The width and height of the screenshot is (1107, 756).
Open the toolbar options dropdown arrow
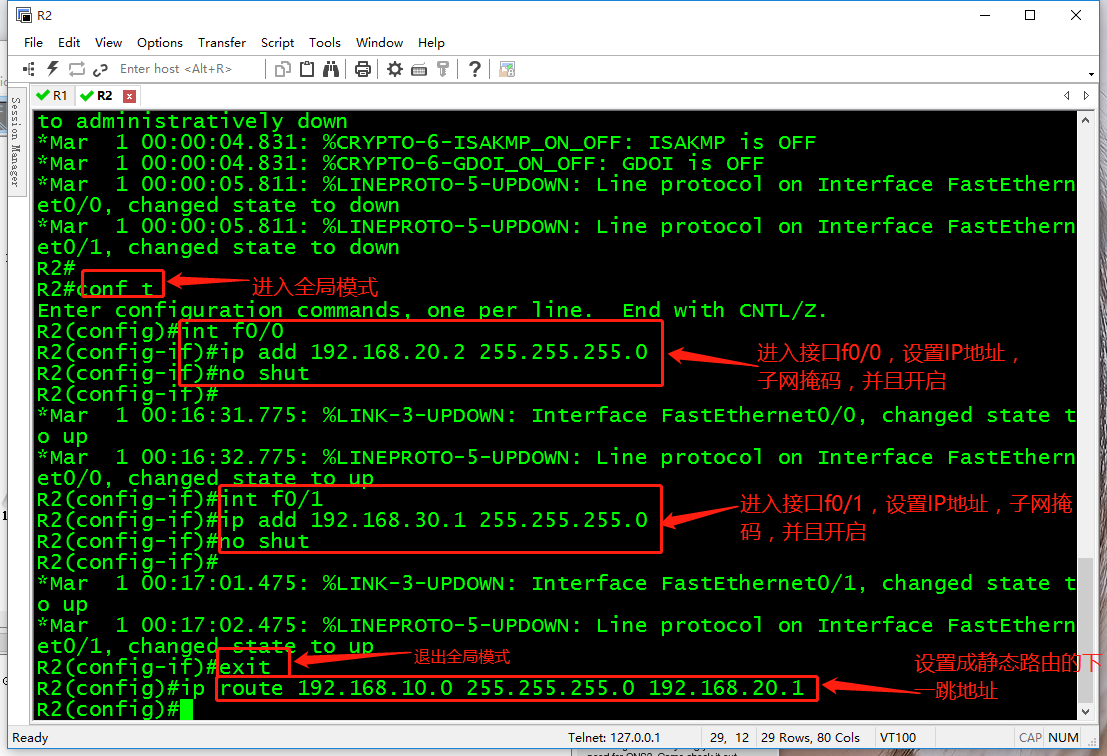tap(1091, 73)
